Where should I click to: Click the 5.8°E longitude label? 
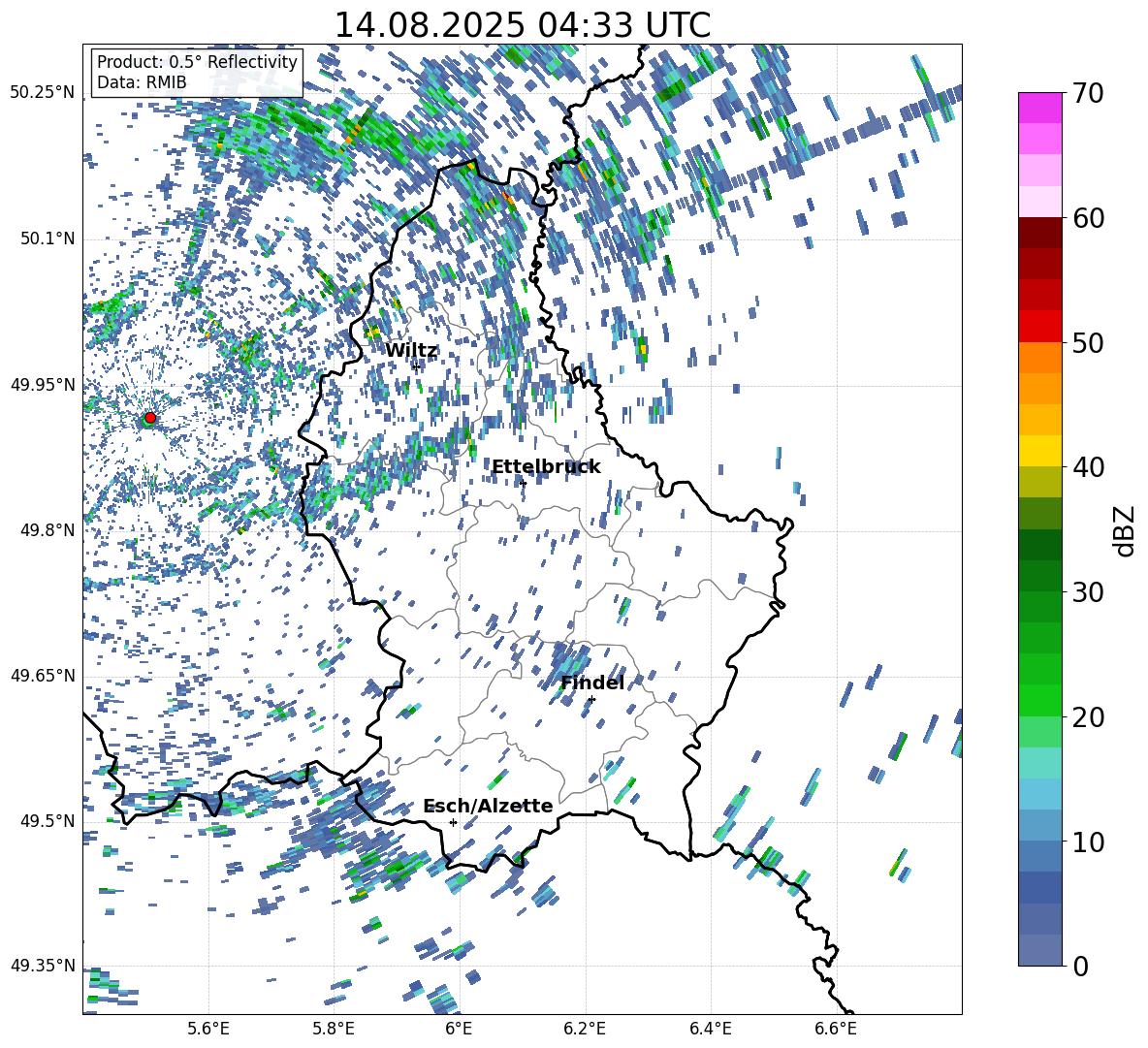[x=334, y=1029]
